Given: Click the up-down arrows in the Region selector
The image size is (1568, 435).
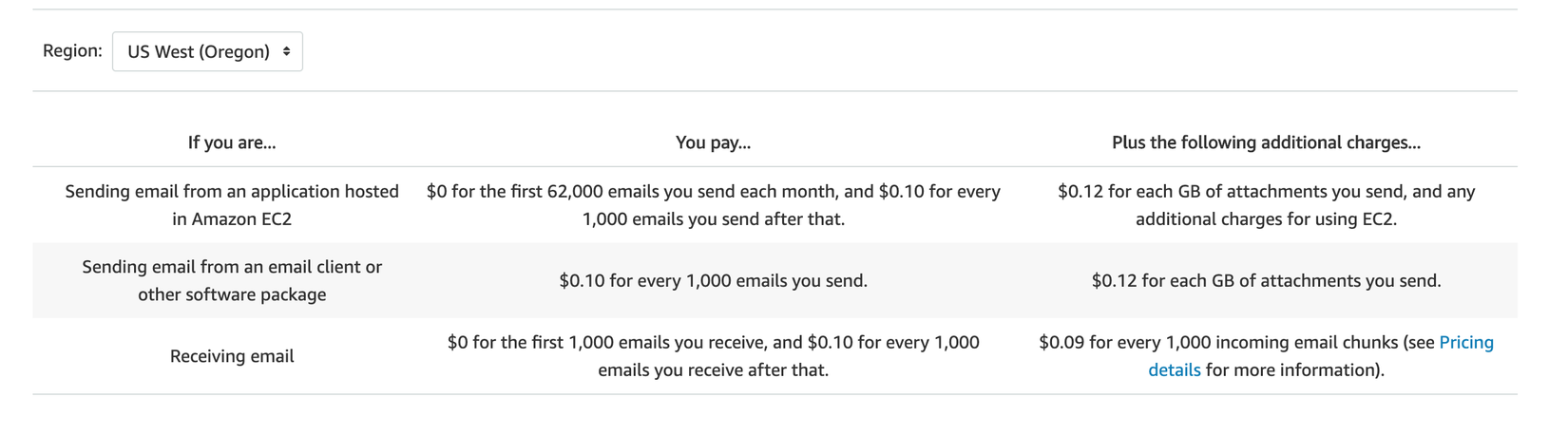Looking at the screenshot, I should (x=286, y=51).
